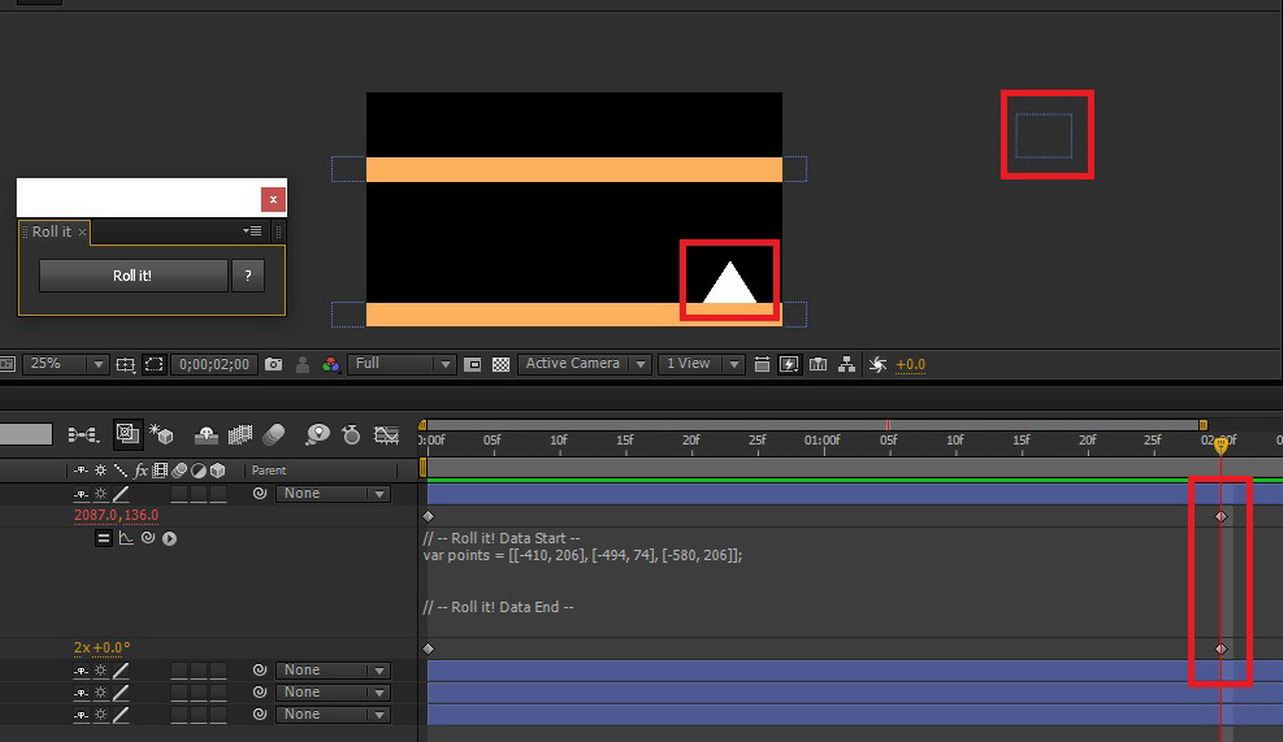Viewport: 1283px width, 742px height.
Task: Toggle Draft 3D mode in timeline header
Action: tap(161, 435)
